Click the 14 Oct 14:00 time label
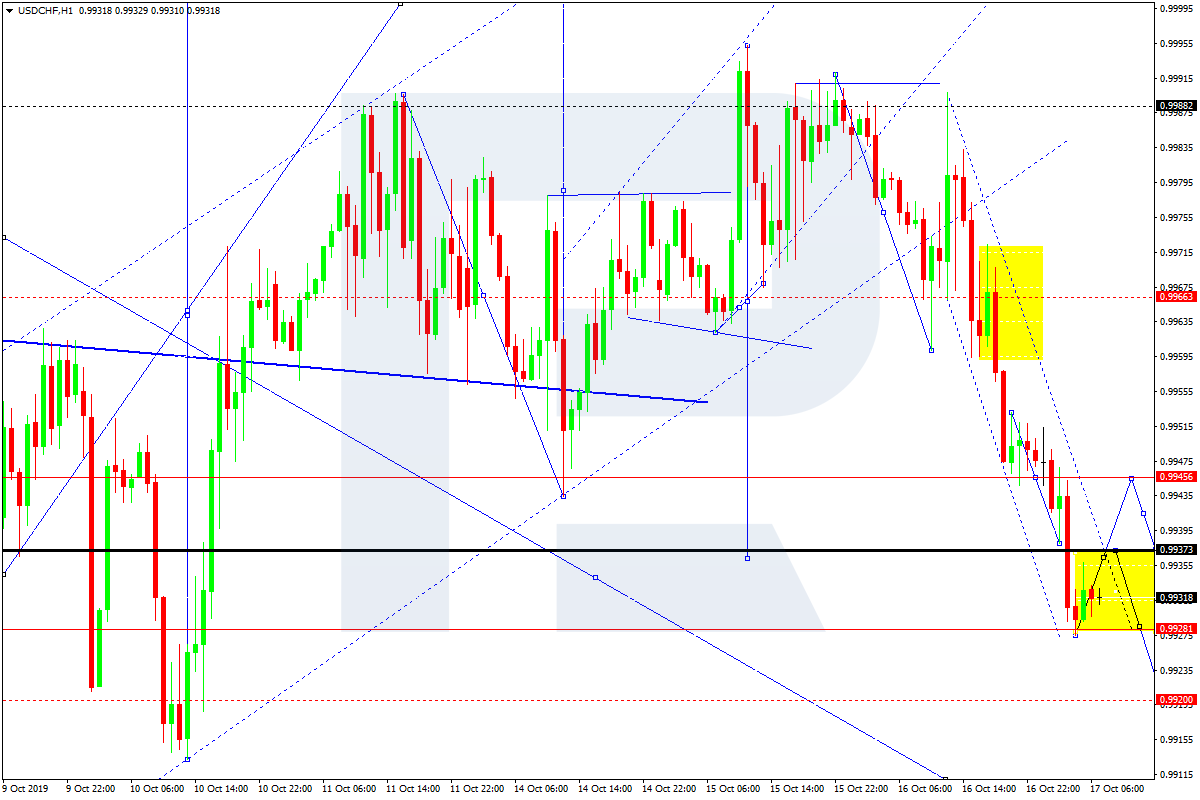1200x800 pixels. coord(603,789)
